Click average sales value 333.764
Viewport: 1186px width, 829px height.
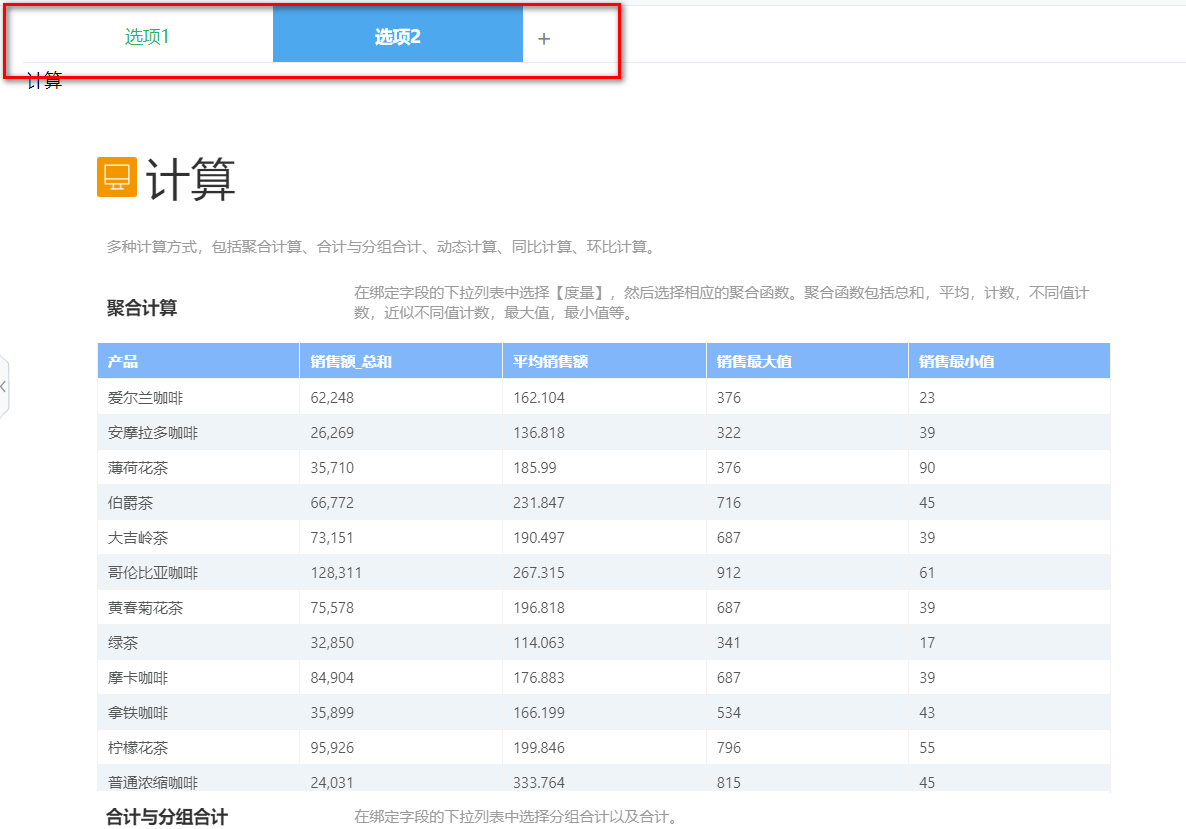(x=539, y=782)
